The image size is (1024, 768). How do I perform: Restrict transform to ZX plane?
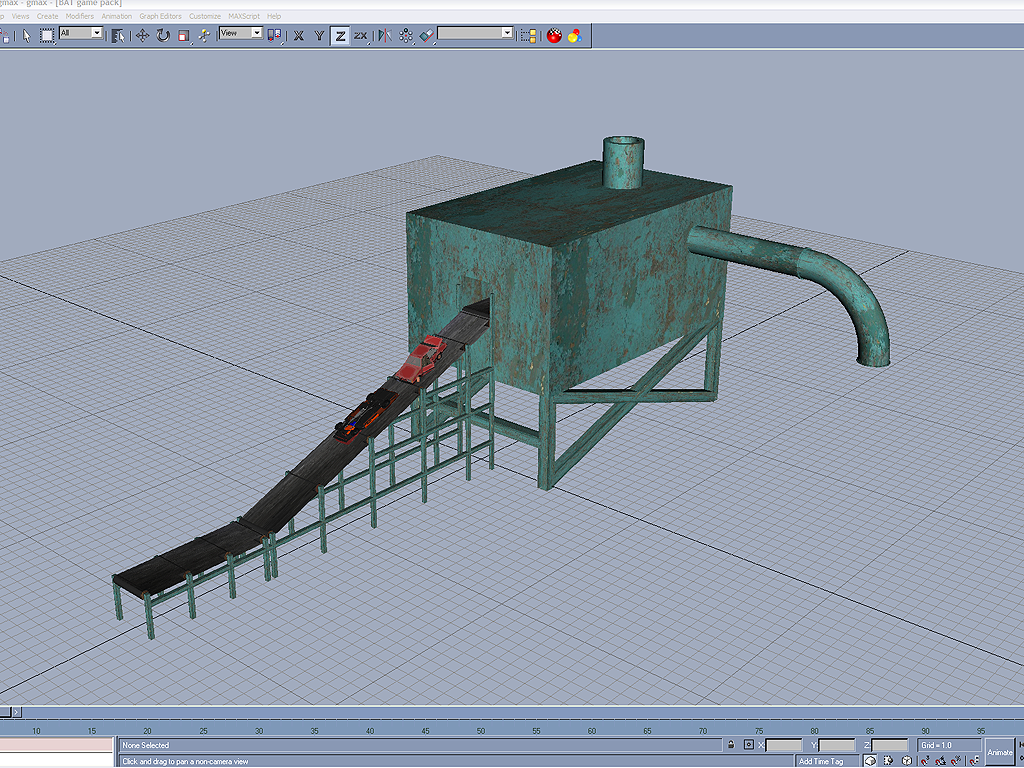tap(360, 35)
